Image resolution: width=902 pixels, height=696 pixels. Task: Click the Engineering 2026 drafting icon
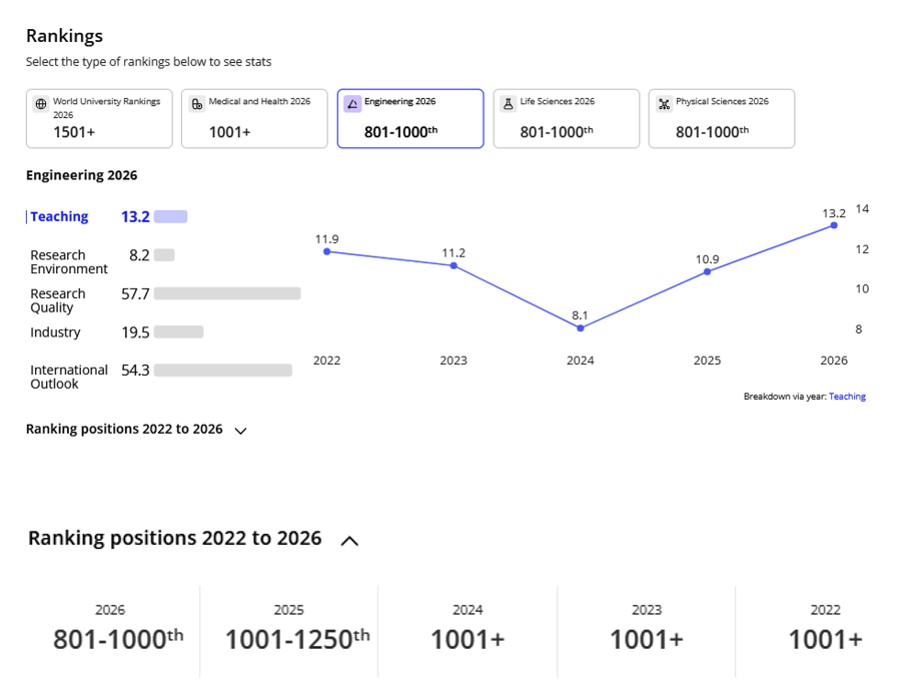352,103
